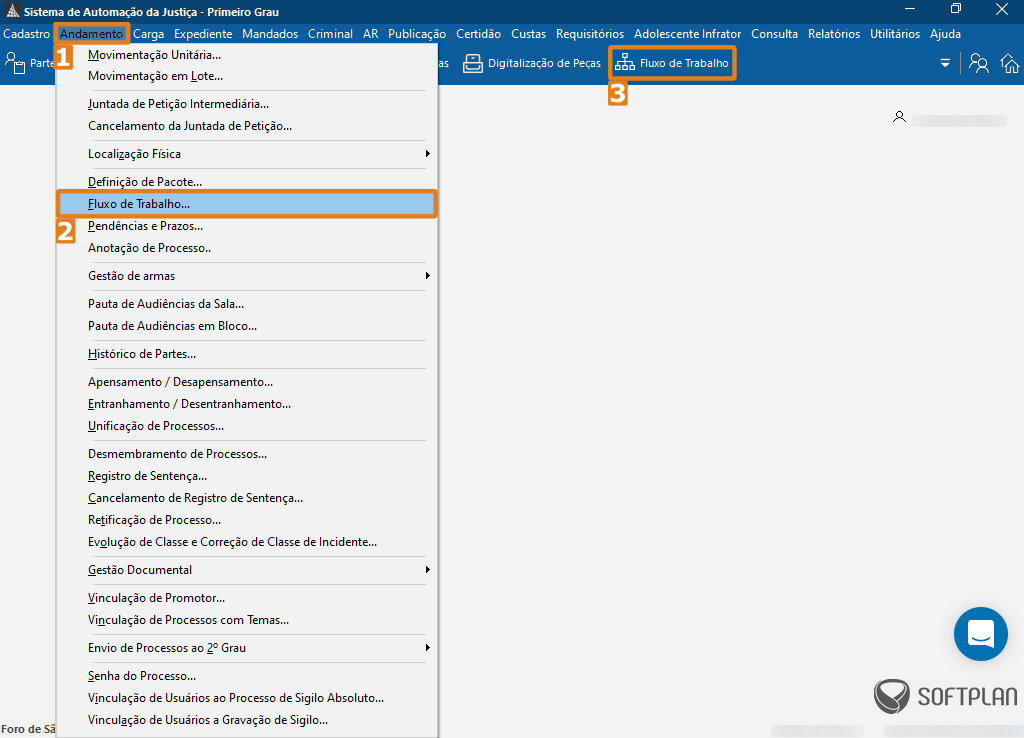
Task: Open the blue chat support bubble
Action: pos(980,634)
